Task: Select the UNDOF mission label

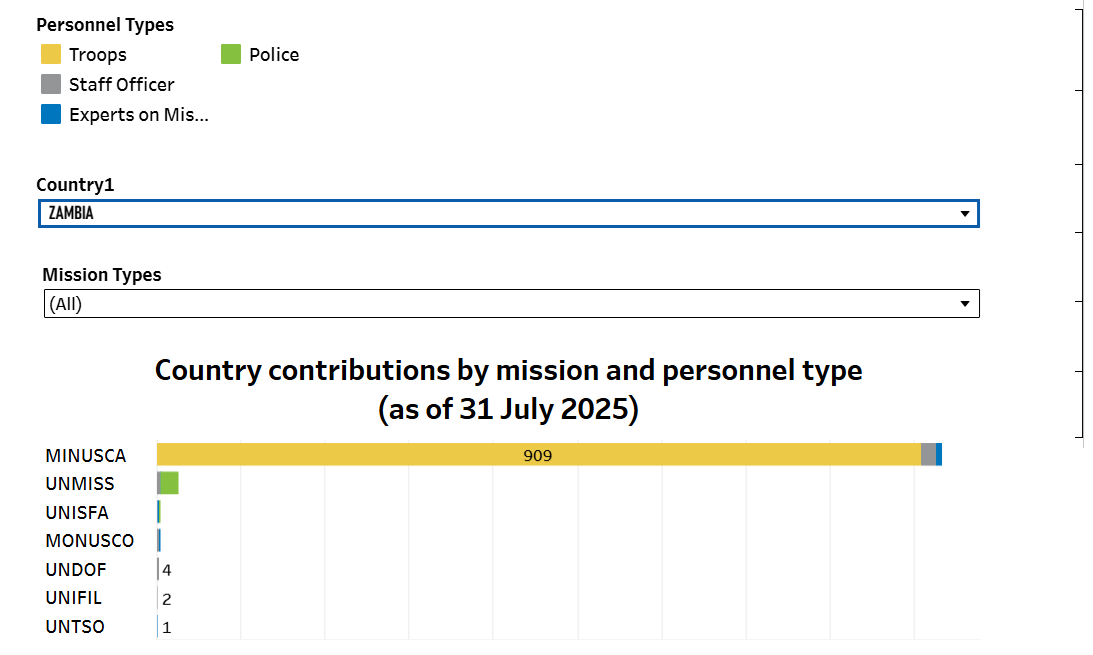Action: pos(76,570)
